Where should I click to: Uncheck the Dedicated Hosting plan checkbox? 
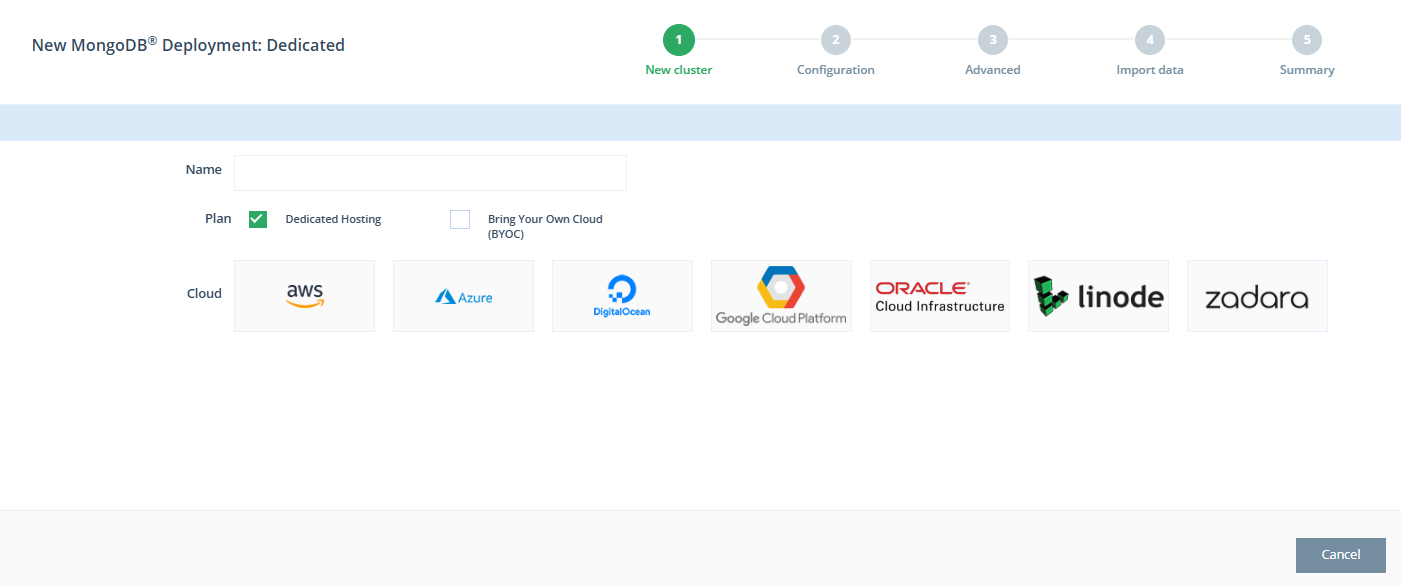coord(258,219)
